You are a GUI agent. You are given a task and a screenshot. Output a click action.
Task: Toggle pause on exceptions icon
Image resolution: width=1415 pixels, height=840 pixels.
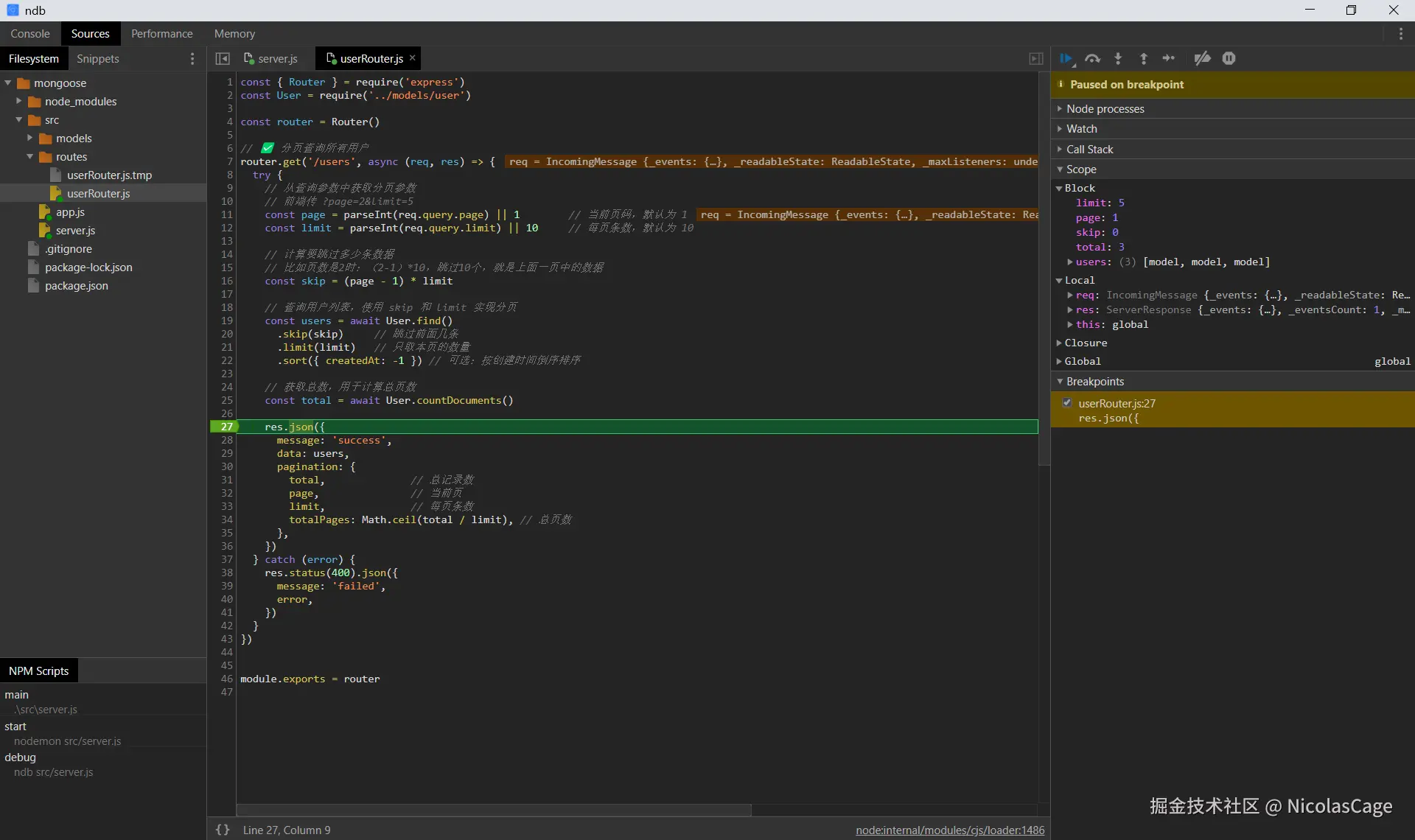1229,59
